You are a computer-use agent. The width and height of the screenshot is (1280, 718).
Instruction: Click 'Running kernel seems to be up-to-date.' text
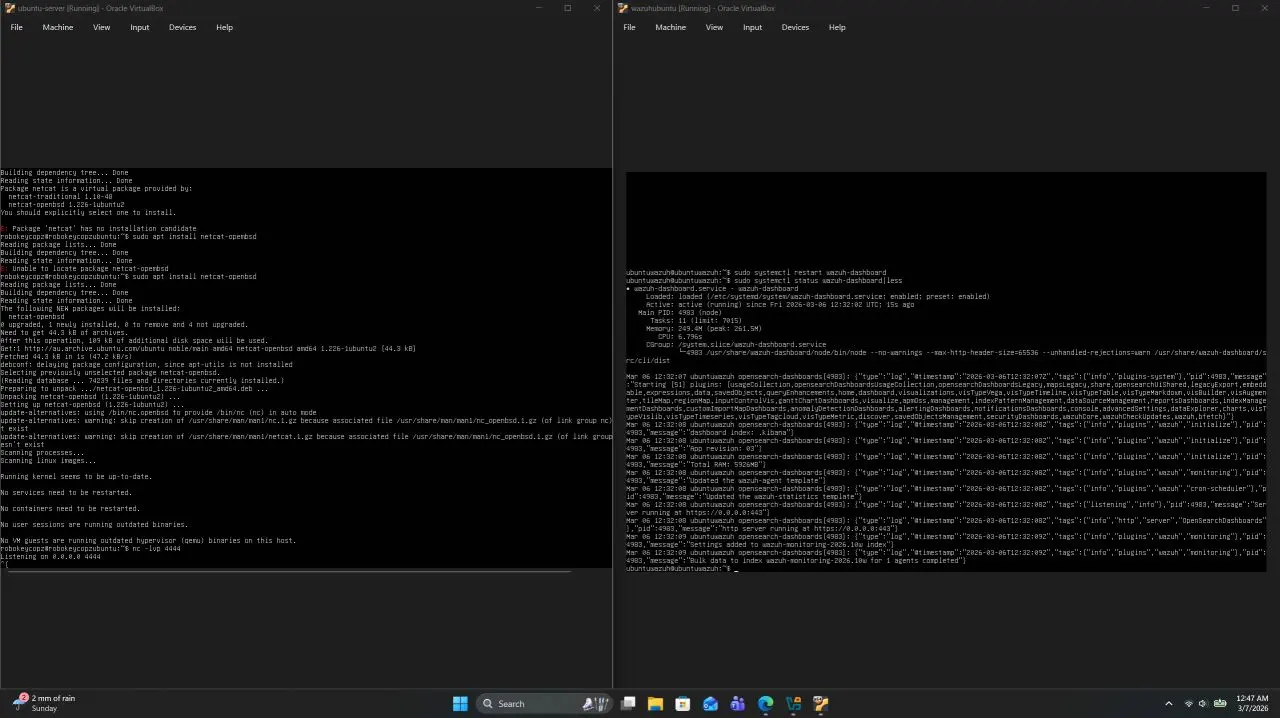[76, 477]
